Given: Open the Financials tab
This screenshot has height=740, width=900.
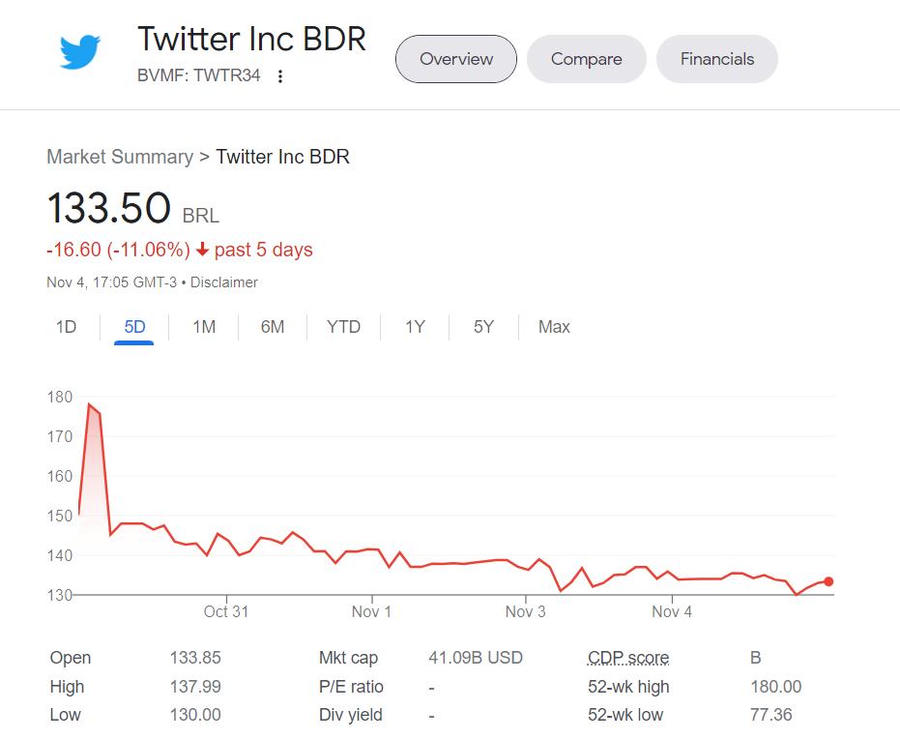Looking at the screenshot, I should pyautogui.click(x=716, y=59).
